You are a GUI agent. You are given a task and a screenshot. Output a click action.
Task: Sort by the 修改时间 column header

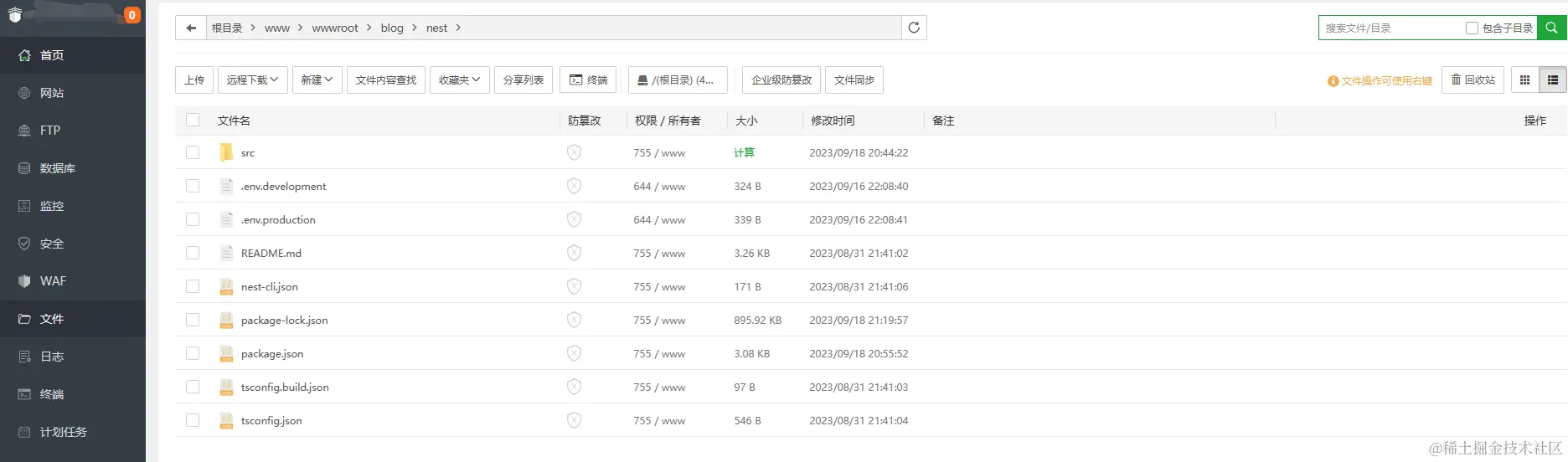(833, 121)
